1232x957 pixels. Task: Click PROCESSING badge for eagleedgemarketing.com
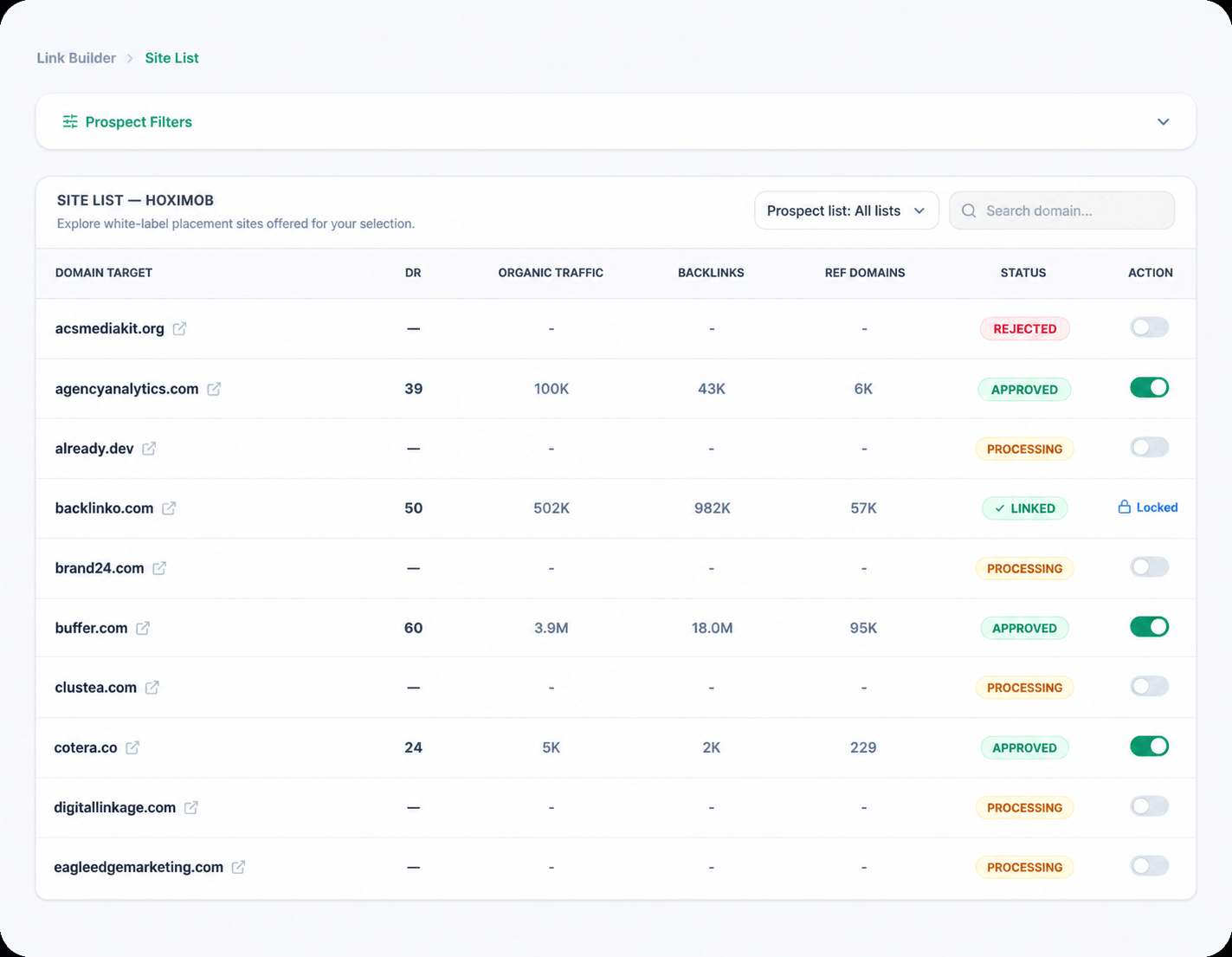point(1025,867)
